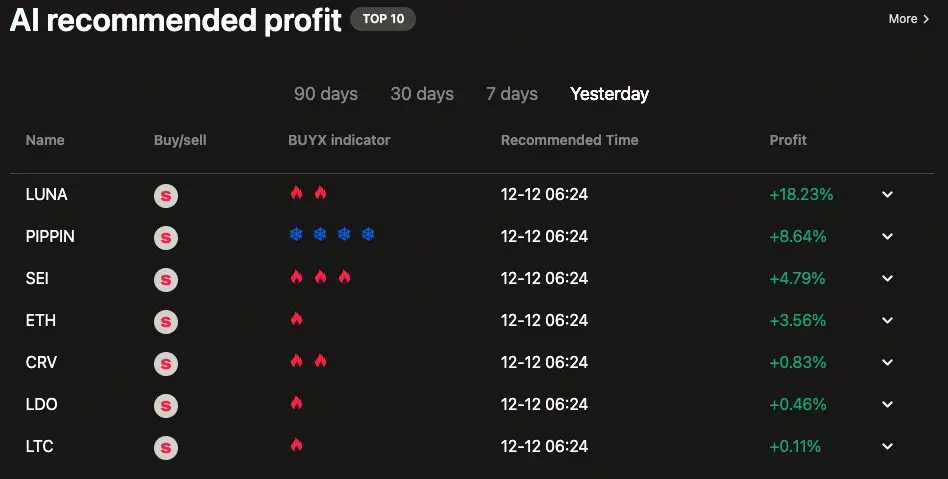
Task: Switch to the 90 days tab
Action: coord(326,94)
